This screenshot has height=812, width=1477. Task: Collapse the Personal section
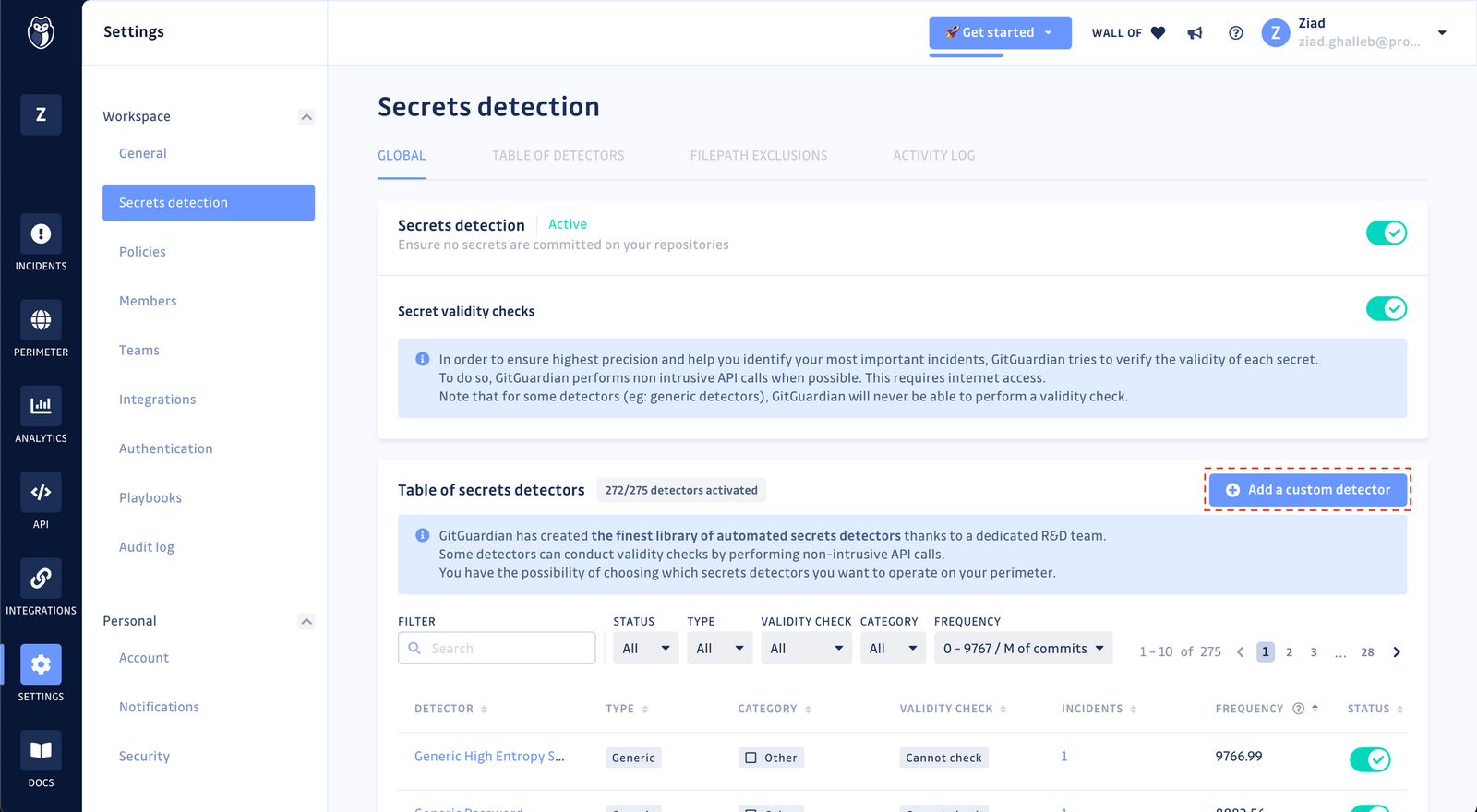coord(306,622)
